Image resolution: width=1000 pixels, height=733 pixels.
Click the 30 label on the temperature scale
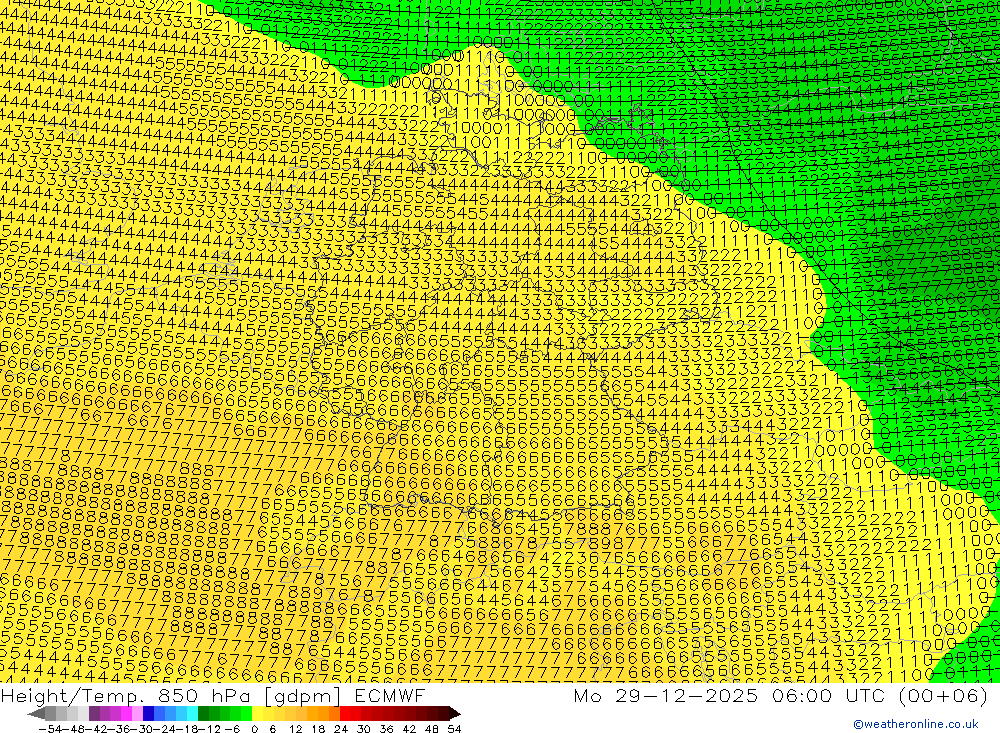[x=364, y=729]
